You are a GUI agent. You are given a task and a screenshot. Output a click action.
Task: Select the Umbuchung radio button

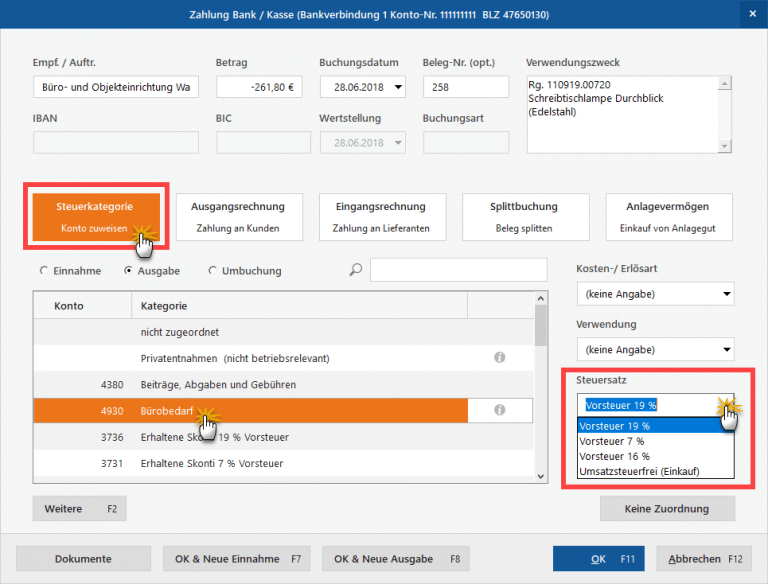click(213, 270)
